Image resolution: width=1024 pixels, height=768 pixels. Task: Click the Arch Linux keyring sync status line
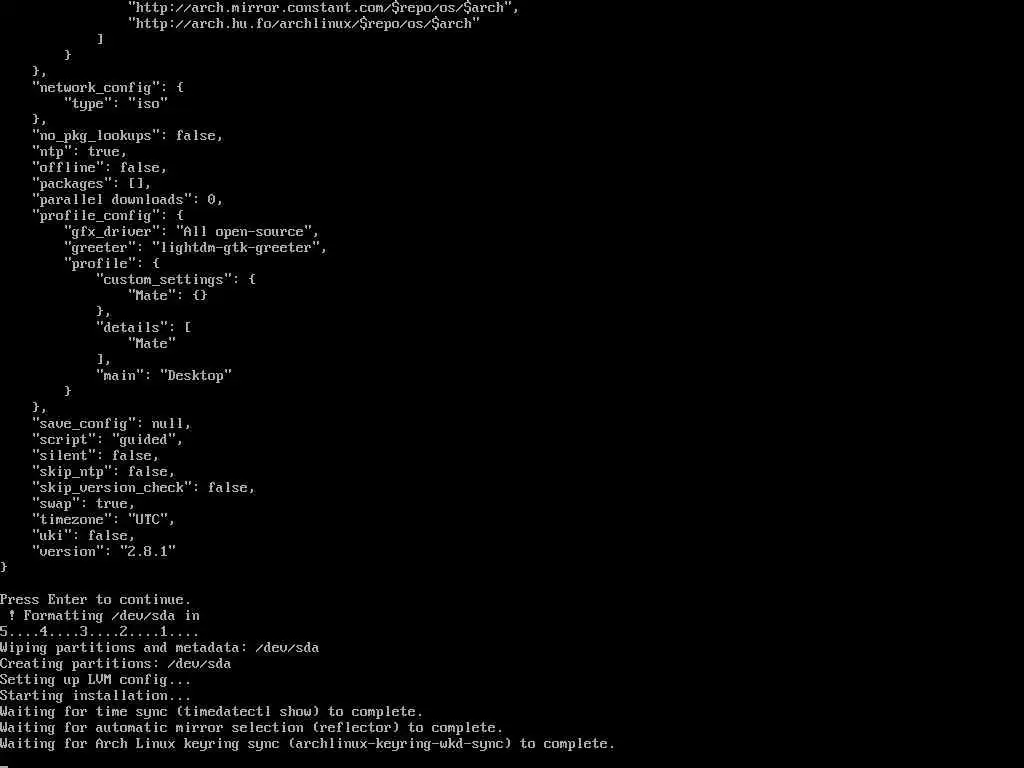(x=308, y=743)
